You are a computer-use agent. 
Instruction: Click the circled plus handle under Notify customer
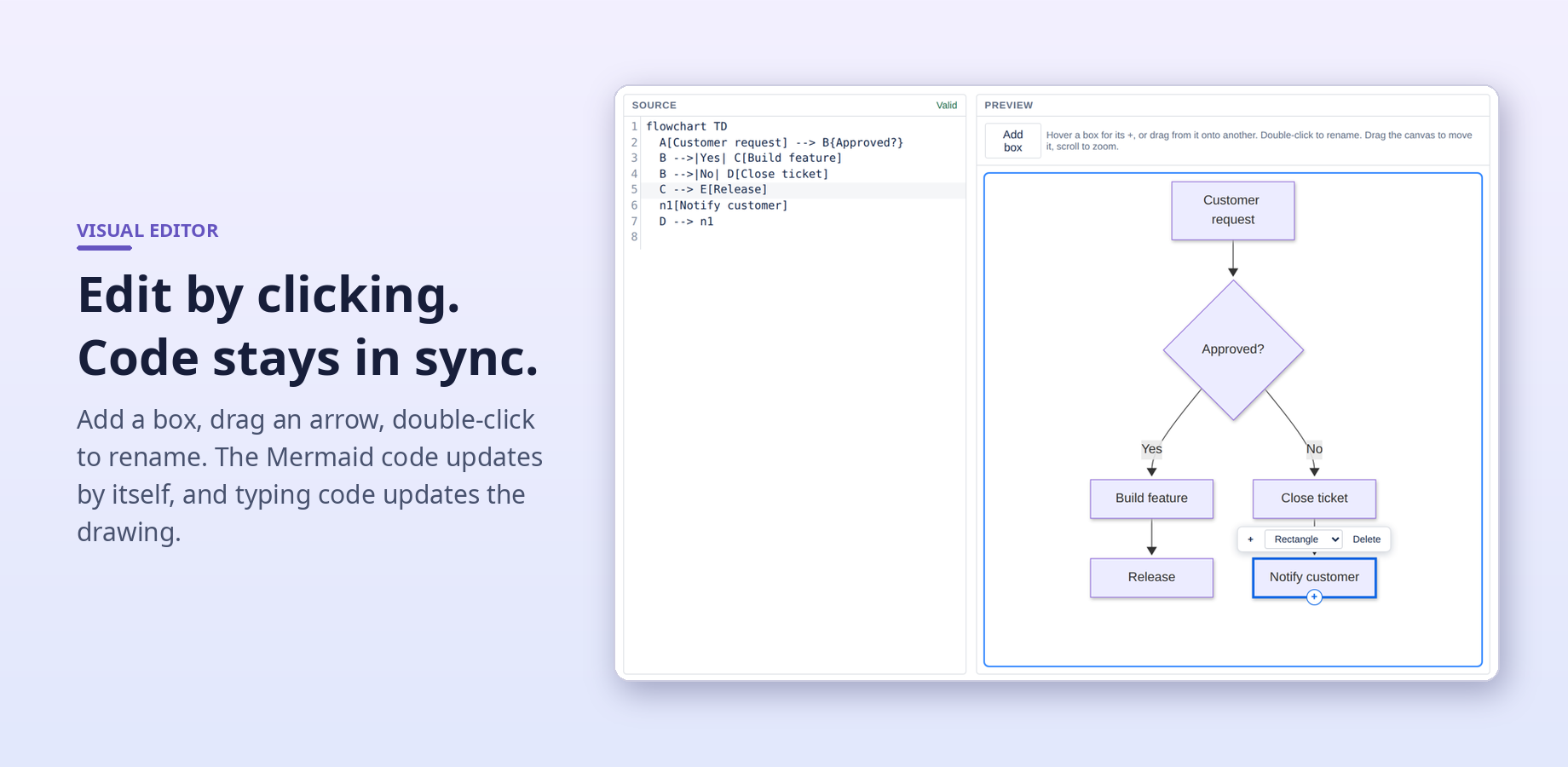click(x=1314, y=597)
